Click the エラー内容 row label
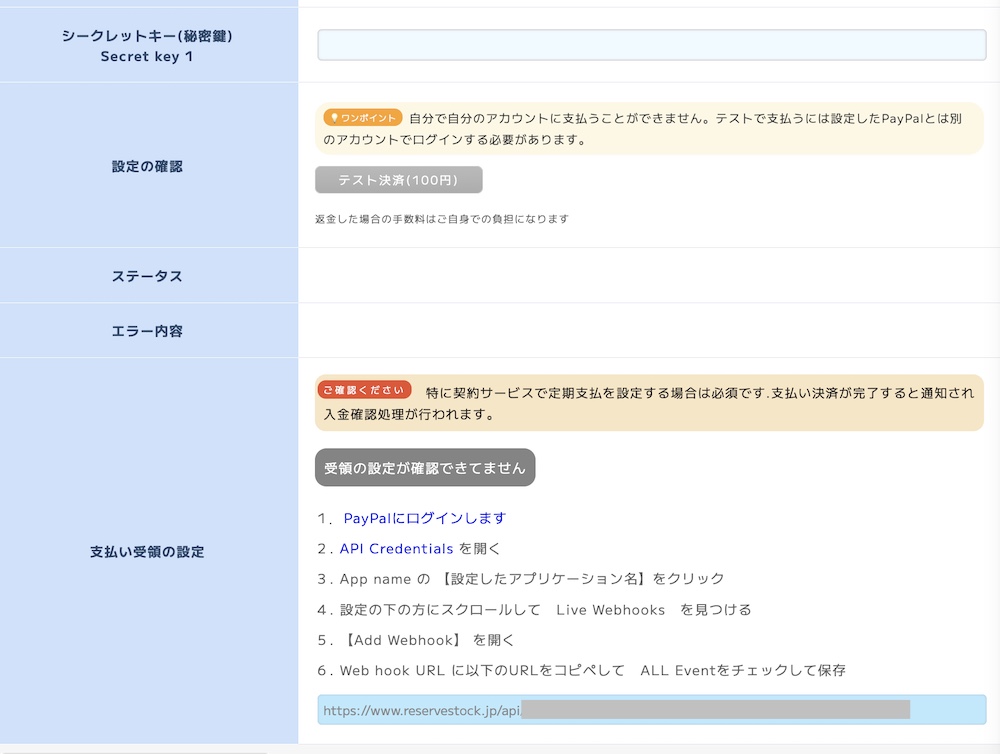Image resolution: width=1000 pixels, height=754 pixels. pos(148,331)
